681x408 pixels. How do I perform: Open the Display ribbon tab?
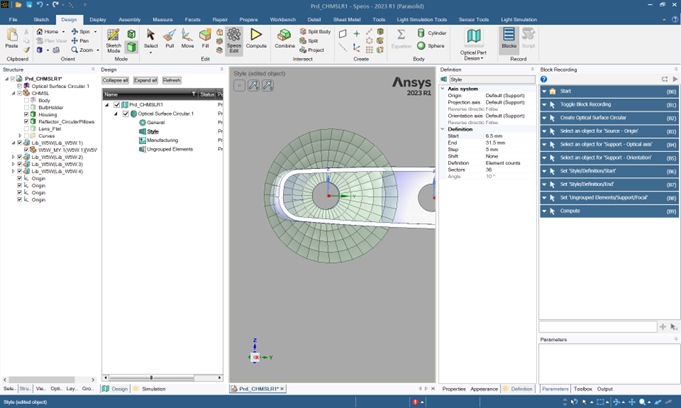click(98, 20)
